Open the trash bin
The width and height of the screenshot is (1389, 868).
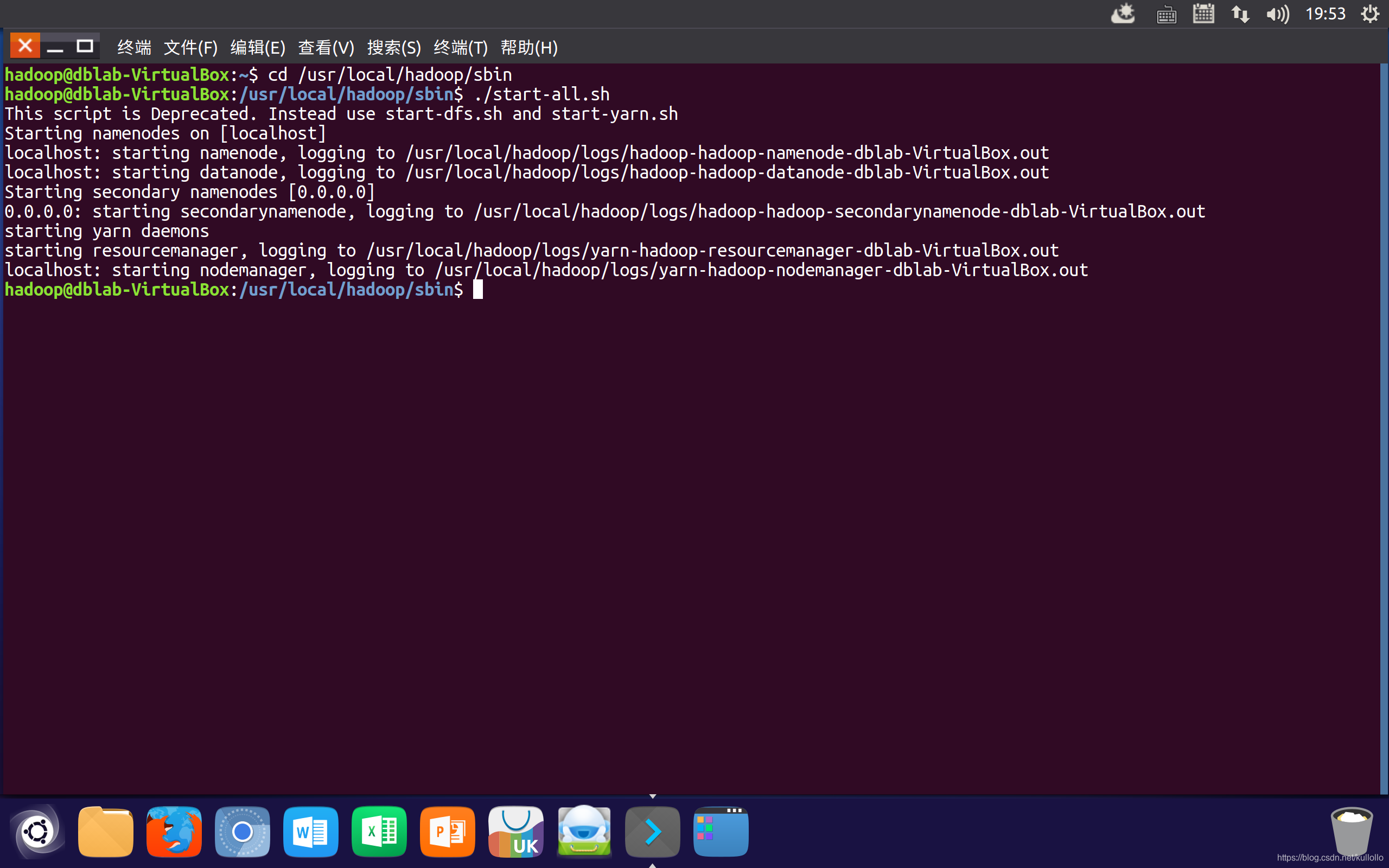click(1351, 831)
